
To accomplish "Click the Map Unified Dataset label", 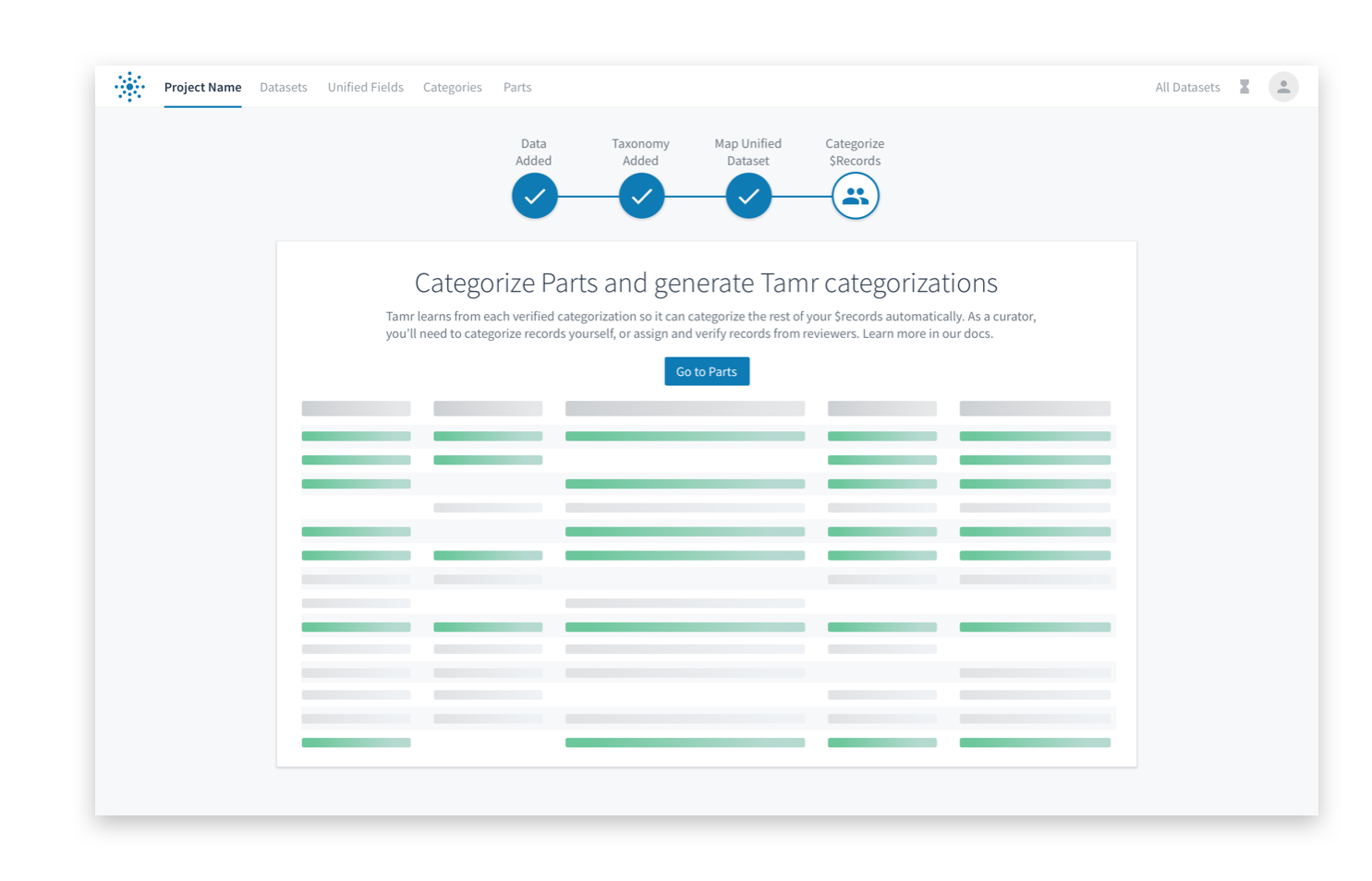I will click(748, 151).
